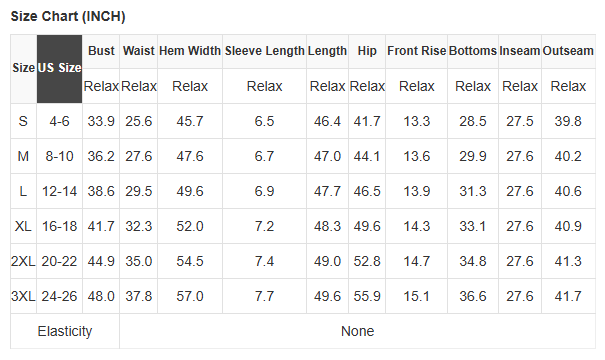Click the S size row label

pyautogui.click(x=23, y=121)
